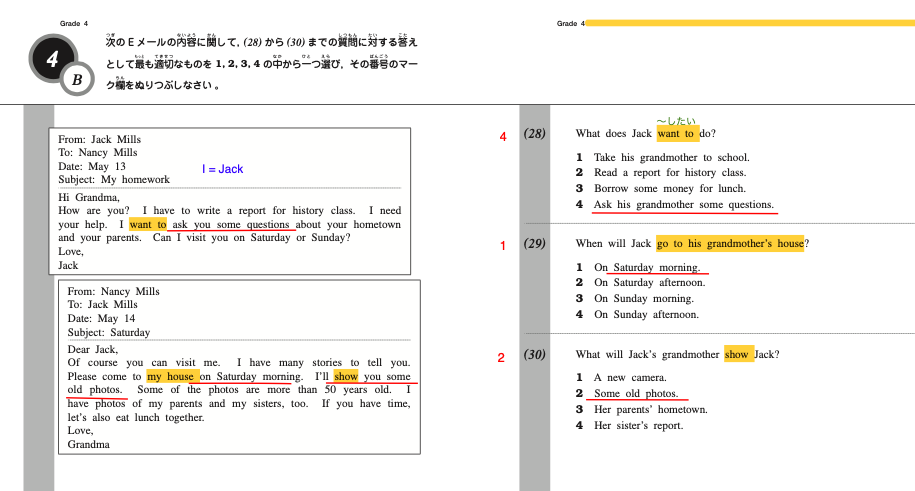Click answer 'On Saturday morning.'
The width and height of the screenshot is (915, 491).
pos(647,267)
